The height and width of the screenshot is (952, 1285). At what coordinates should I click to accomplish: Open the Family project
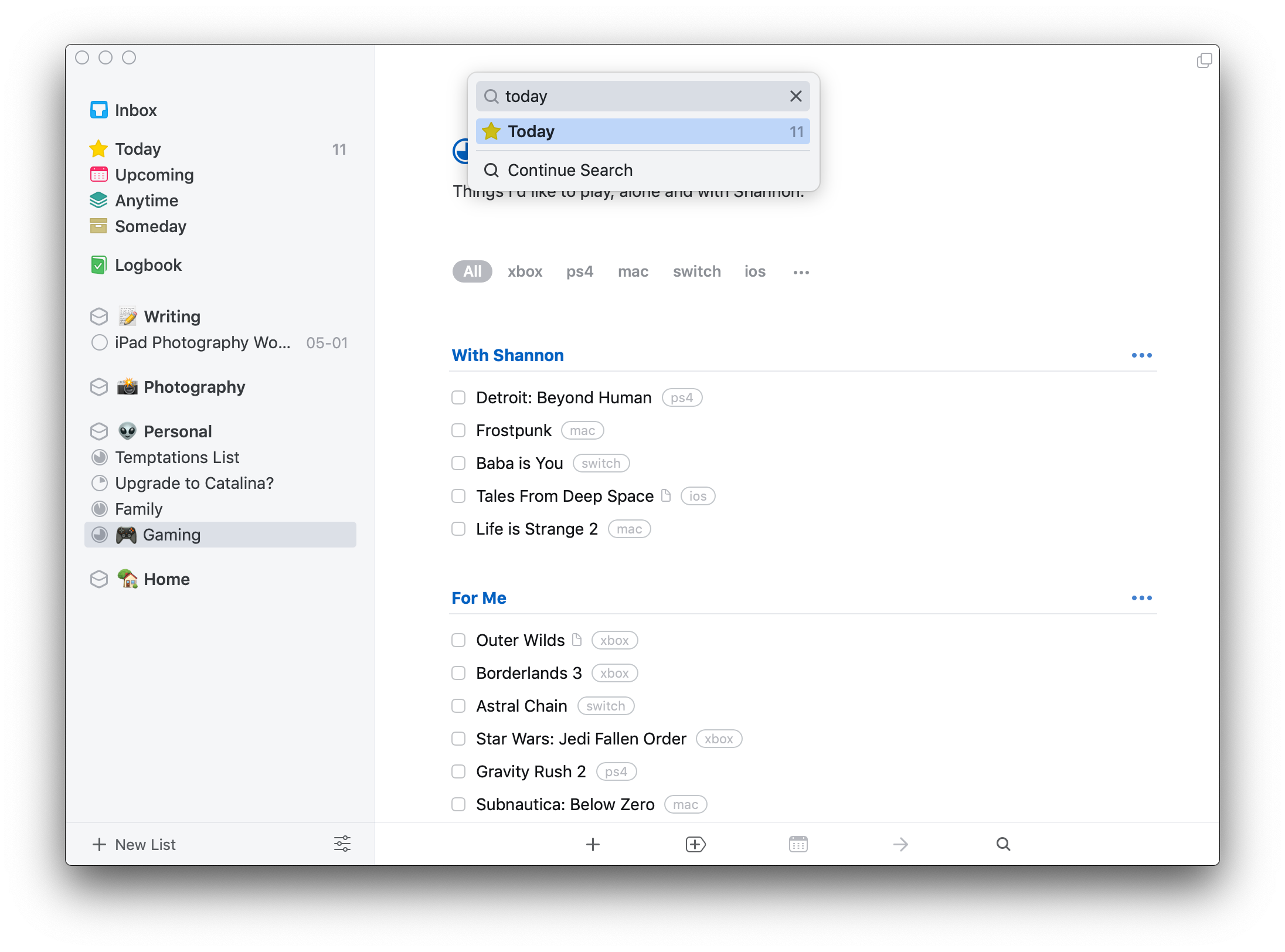click(220, 509)
